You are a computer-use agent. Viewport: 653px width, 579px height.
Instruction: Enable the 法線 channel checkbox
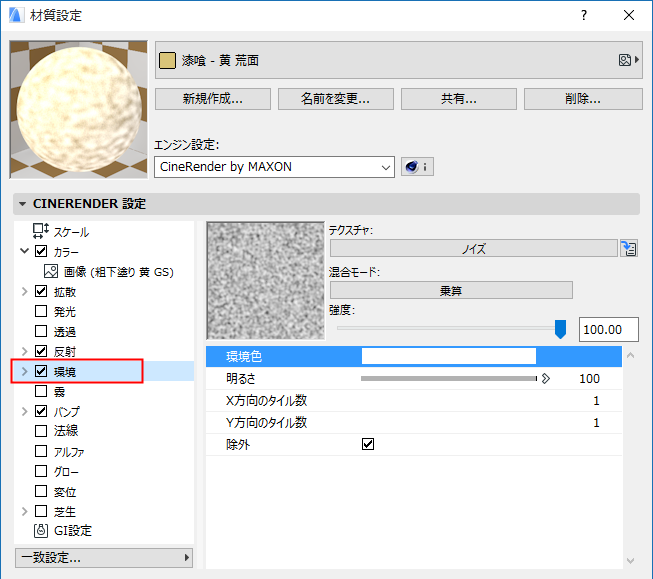pyautogui.click(x=41, y=431)
